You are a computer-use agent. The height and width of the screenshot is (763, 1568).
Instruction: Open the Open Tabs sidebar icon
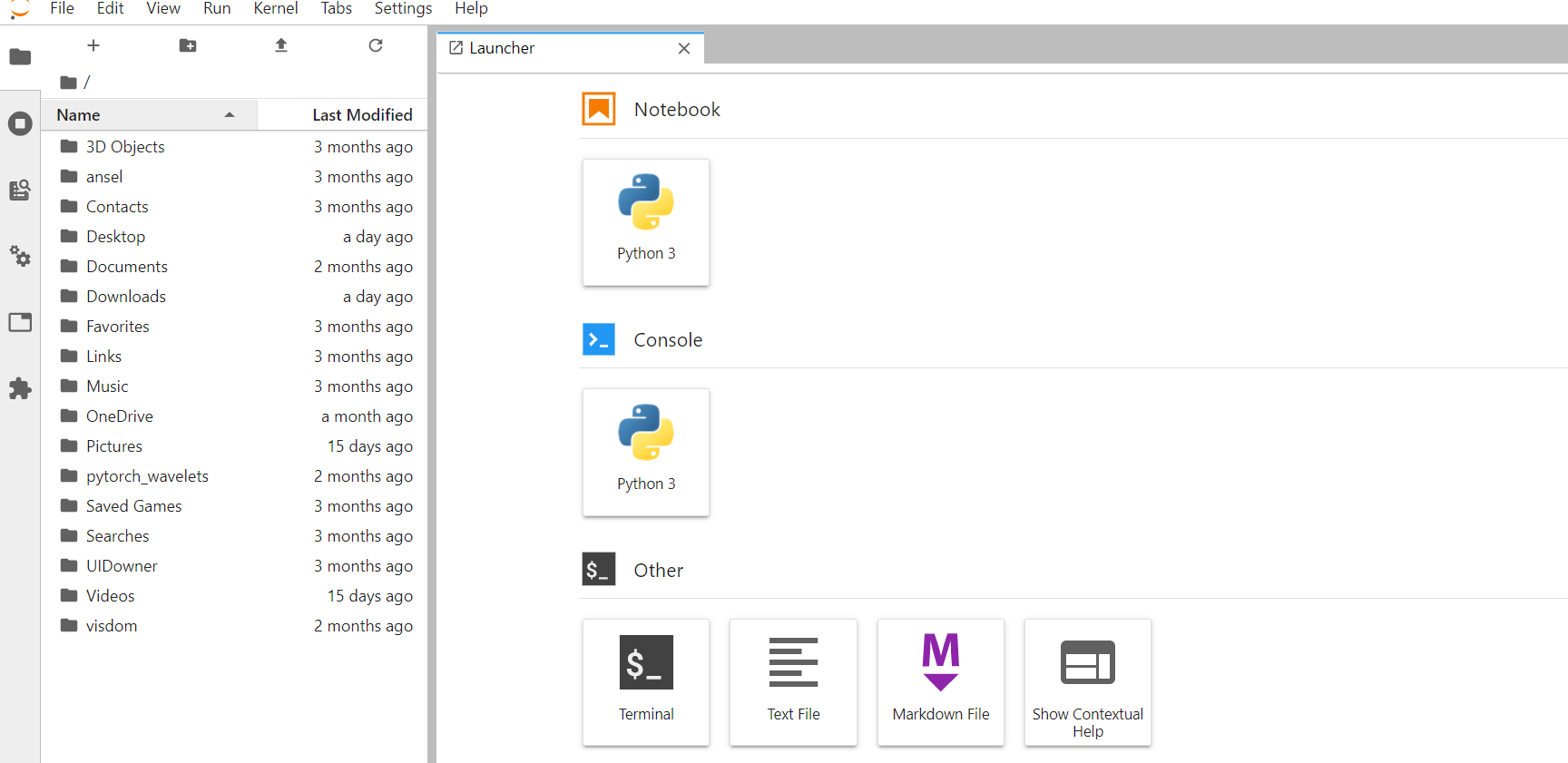20,322
